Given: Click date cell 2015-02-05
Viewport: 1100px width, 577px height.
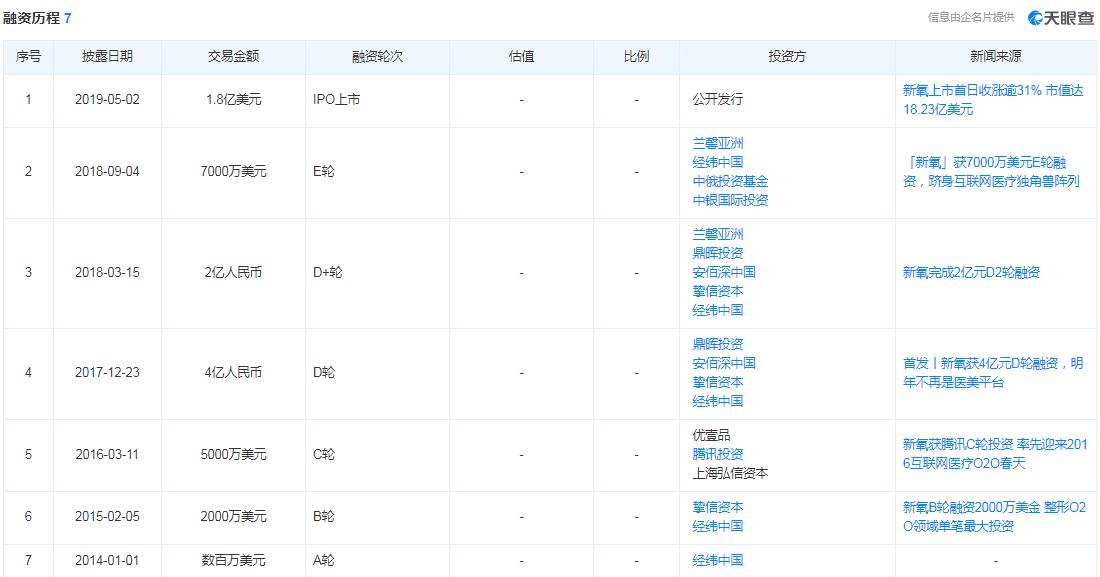Looking at the screenshot, I should 107,517.
